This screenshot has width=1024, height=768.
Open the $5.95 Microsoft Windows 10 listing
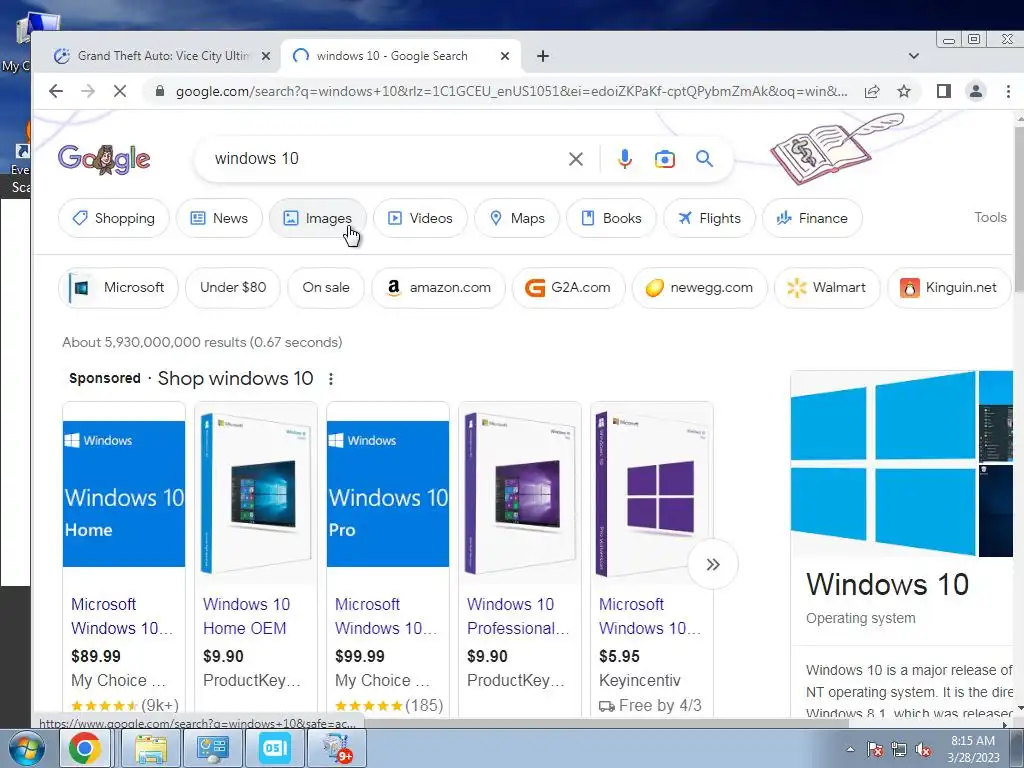click(x=650, y=616)
